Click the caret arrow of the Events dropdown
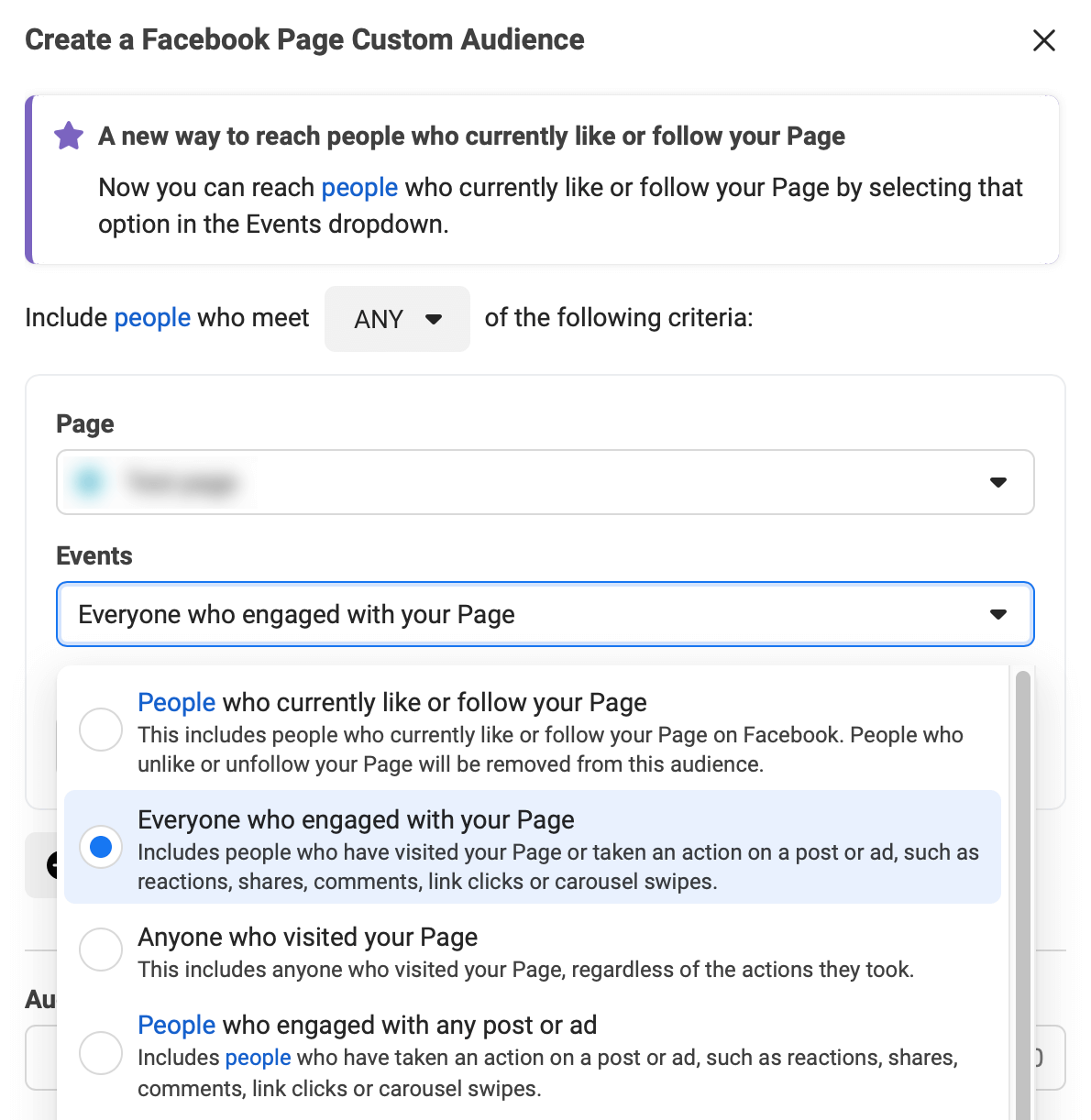Screen dimensions: 1091x1120 click(998, 614)
